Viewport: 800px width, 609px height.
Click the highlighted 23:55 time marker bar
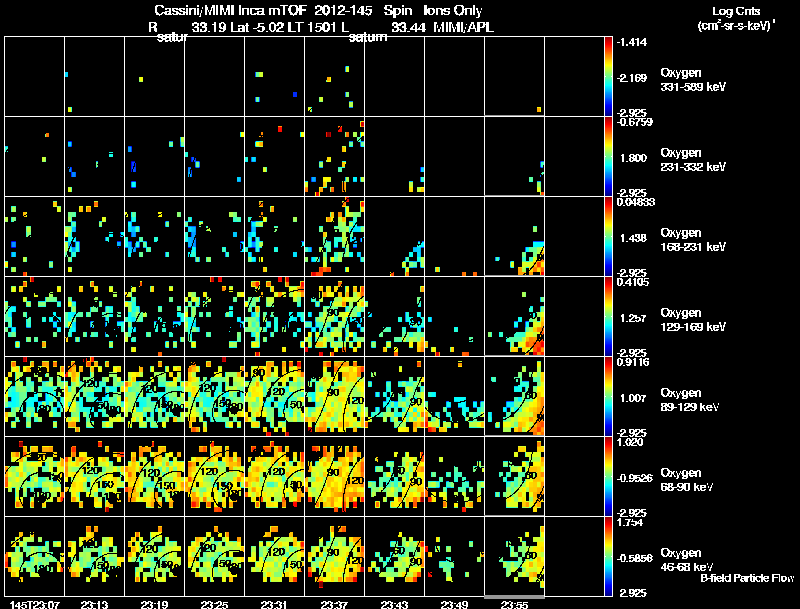pyautogui.click(x=514, y=597)
